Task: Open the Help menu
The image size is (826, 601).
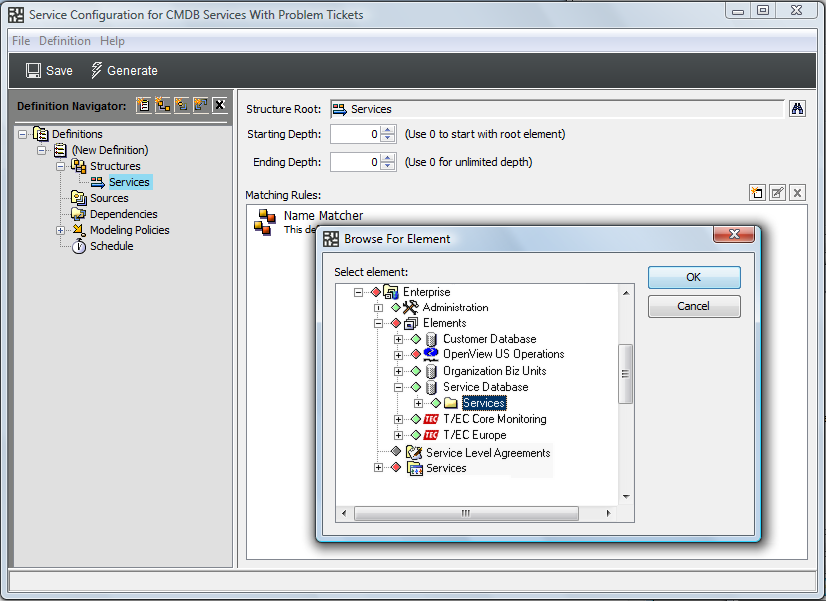Action: tap(112, 41)
